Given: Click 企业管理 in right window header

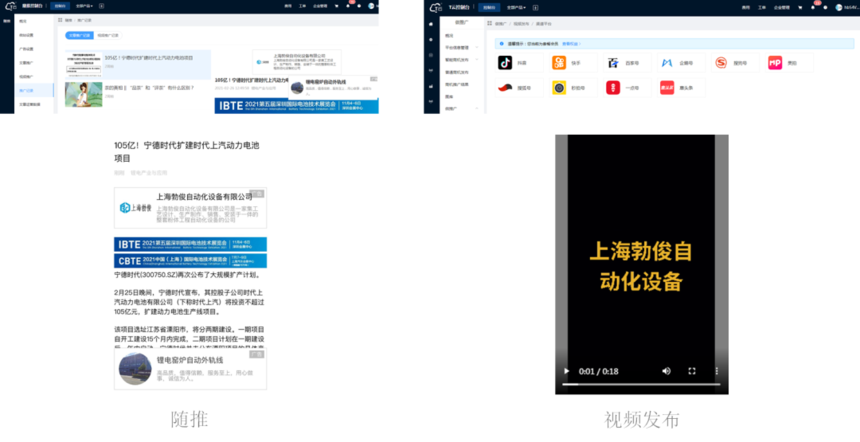Looking at the screenshot, I should tap(782, 8).
